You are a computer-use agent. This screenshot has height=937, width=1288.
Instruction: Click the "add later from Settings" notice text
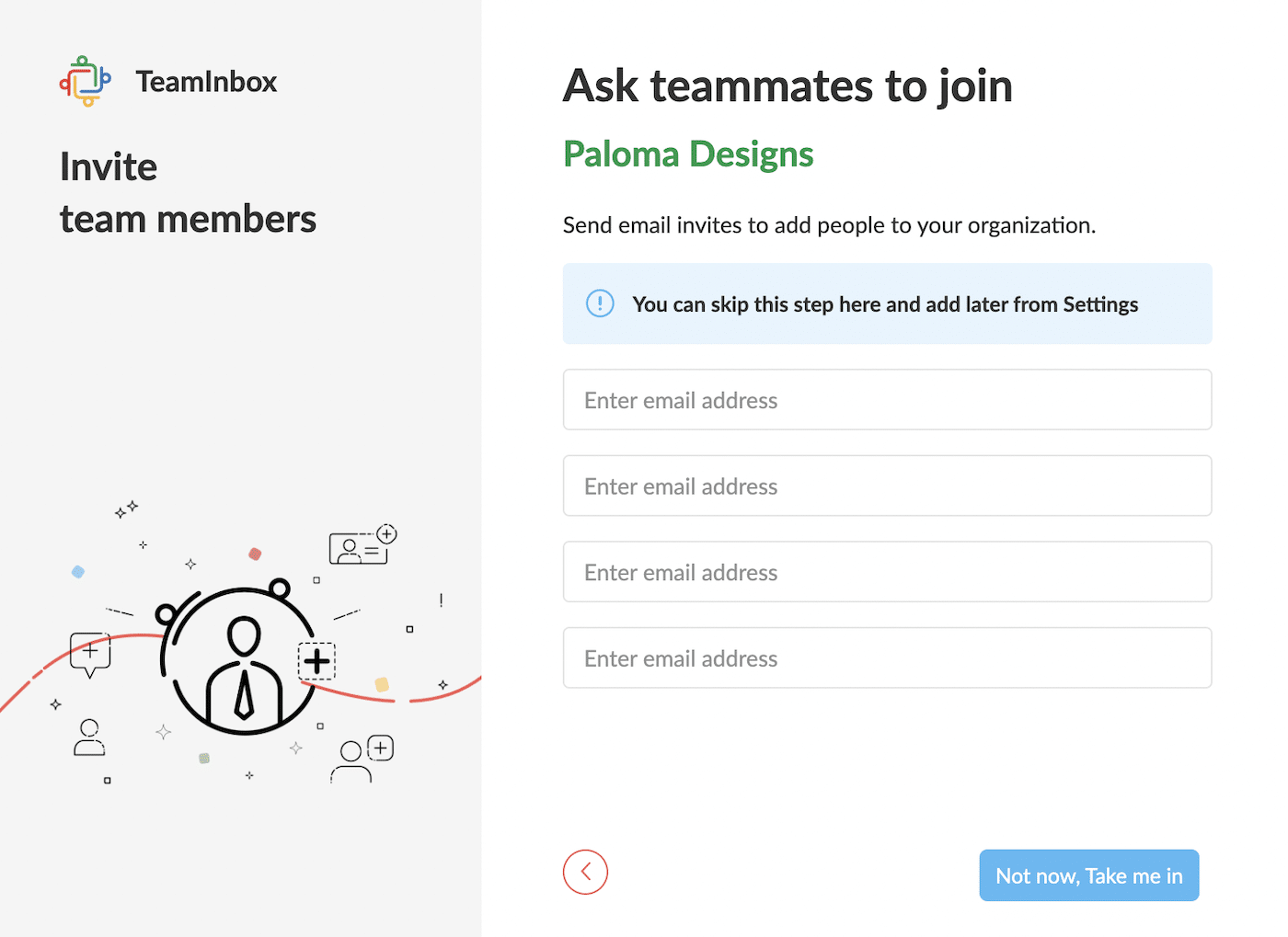coord(886,303)
